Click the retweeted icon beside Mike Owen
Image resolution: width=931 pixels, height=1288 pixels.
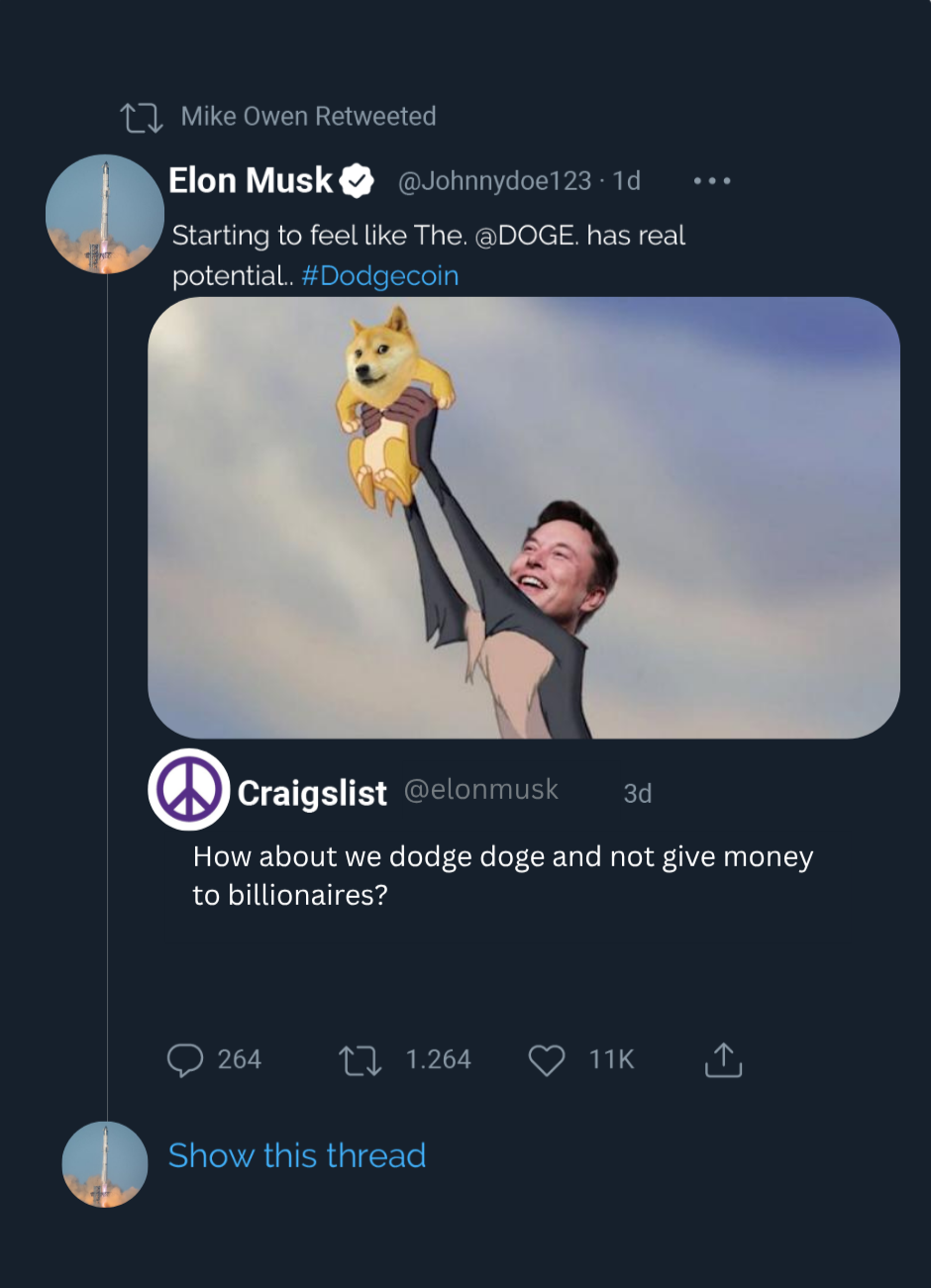point(142,118)
